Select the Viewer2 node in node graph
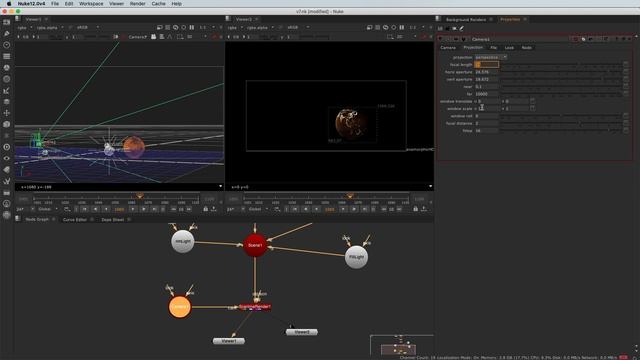The image size is (640, 360). (x=302, y=332)
